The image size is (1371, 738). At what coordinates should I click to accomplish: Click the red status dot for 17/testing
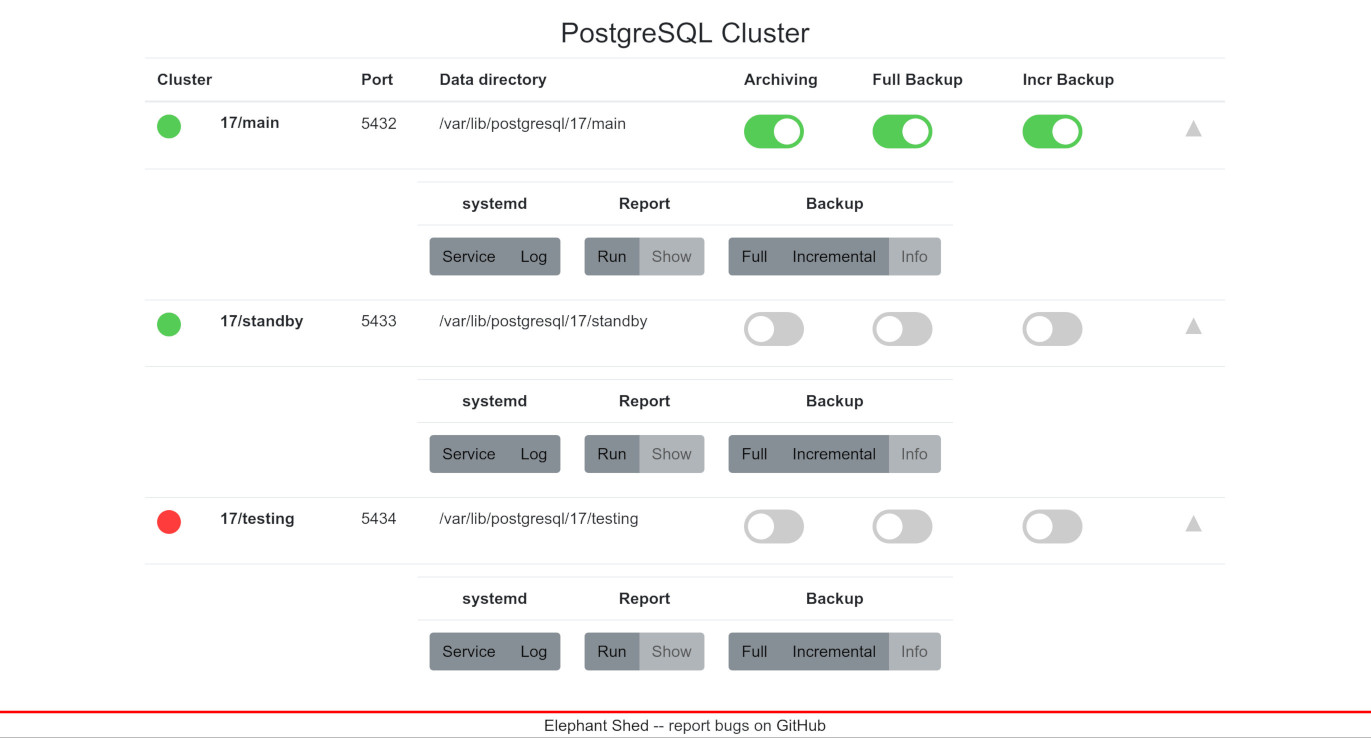coord(169,522)
